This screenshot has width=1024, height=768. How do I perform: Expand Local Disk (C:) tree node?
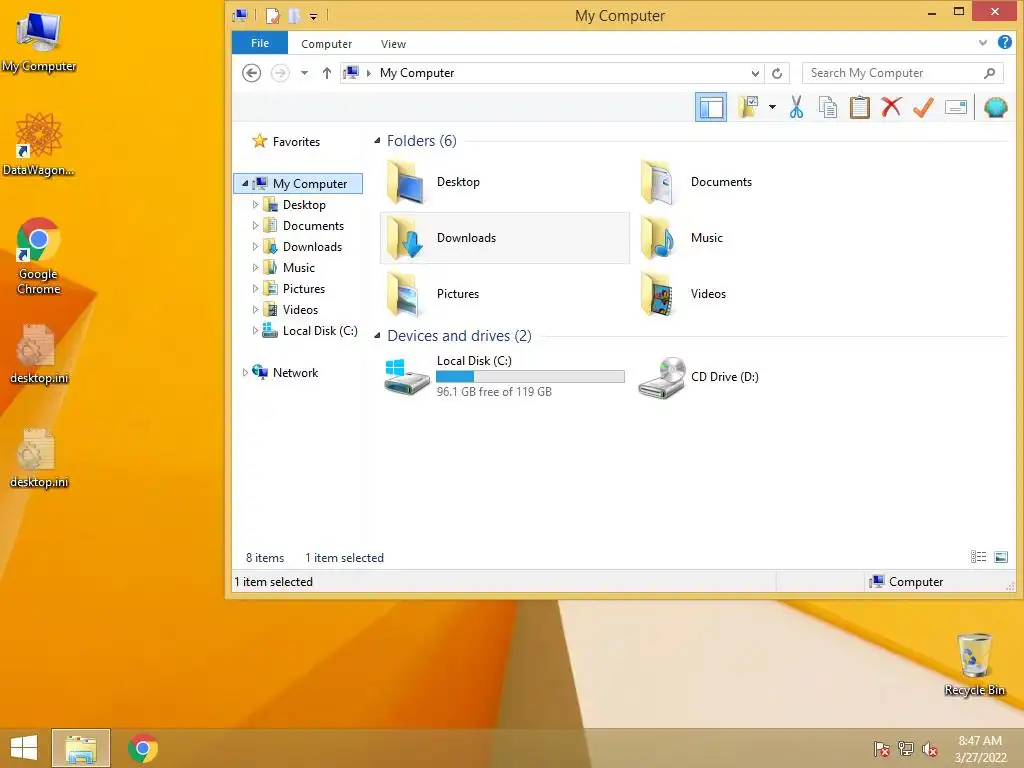(255, 330)
